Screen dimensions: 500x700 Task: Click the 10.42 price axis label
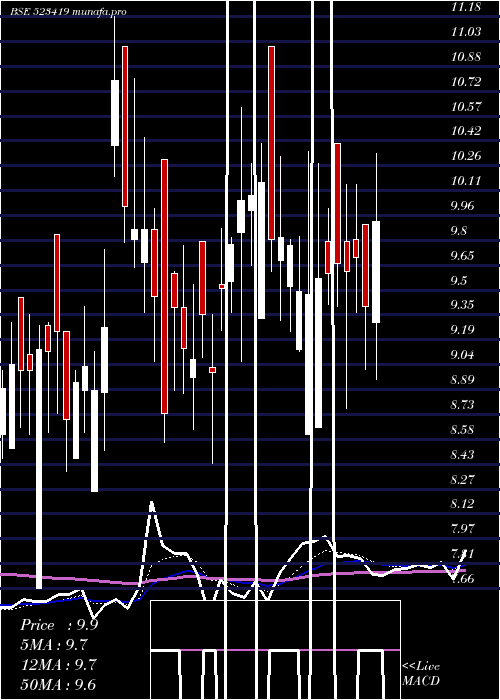pos(467,131)
